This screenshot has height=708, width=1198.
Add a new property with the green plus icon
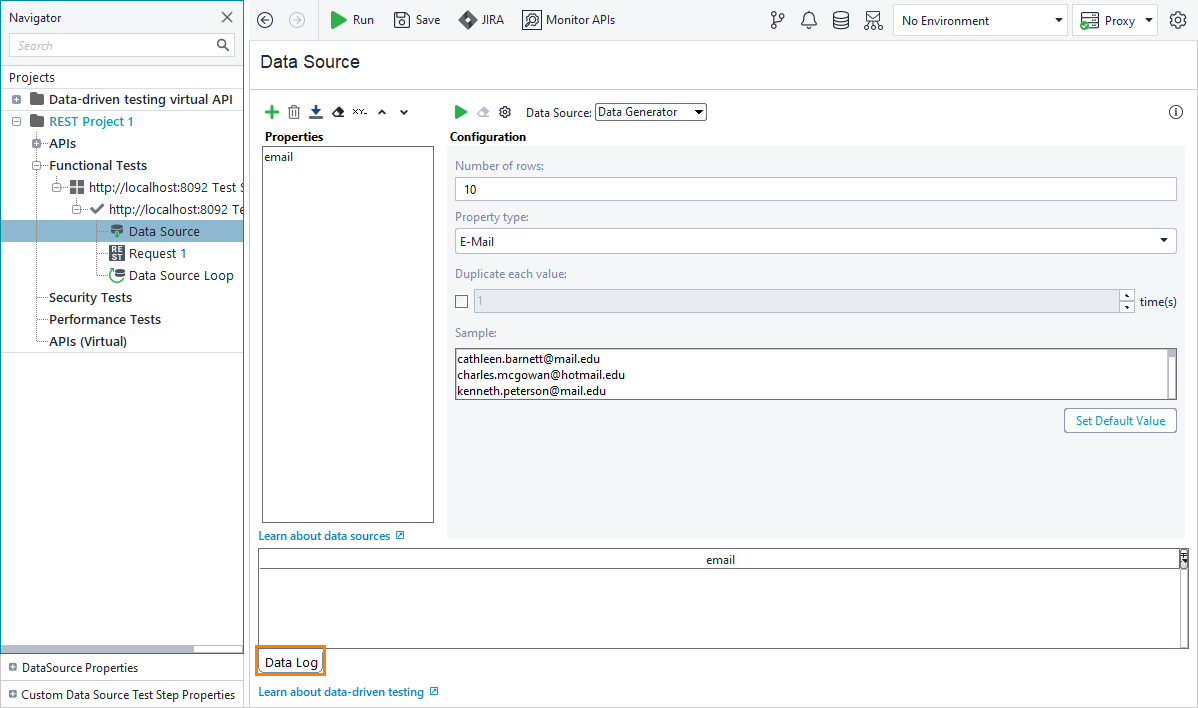coord(271,112)
